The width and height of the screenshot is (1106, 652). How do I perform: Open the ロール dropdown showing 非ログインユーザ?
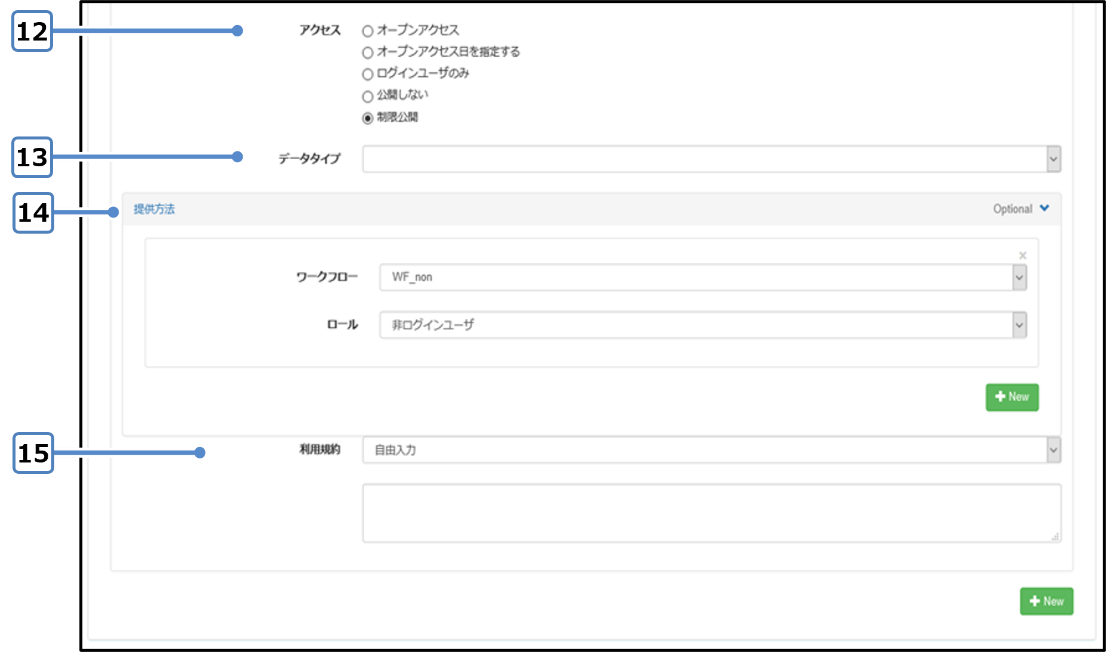click(x=702, y=325)
